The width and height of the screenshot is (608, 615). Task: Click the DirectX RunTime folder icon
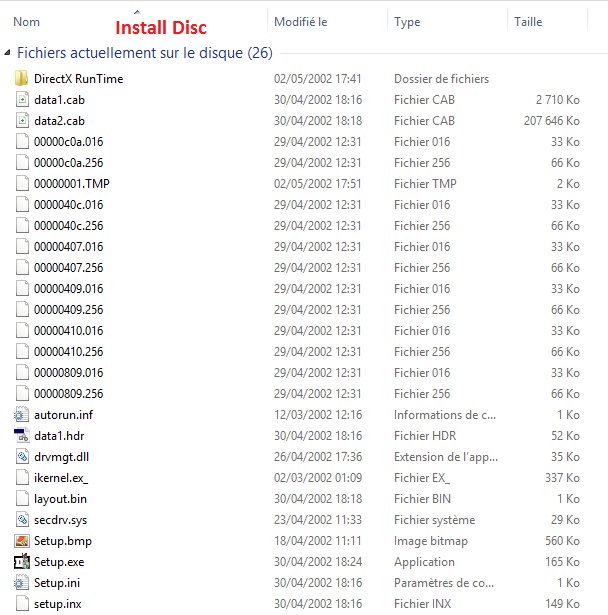click(x=21, y=78)
